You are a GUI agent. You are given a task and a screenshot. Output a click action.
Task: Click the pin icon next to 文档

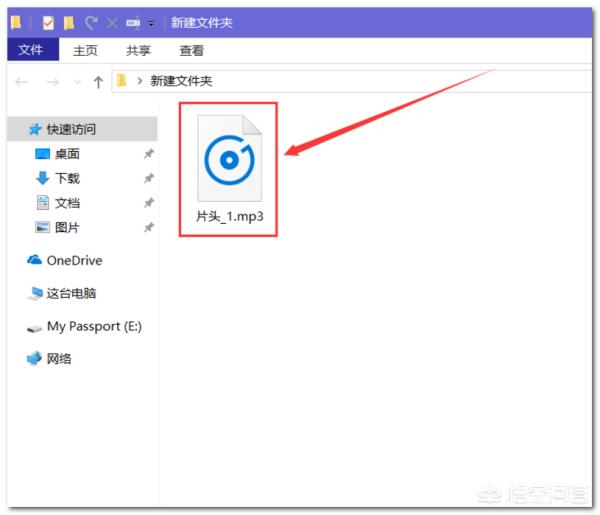click(148, 203)
